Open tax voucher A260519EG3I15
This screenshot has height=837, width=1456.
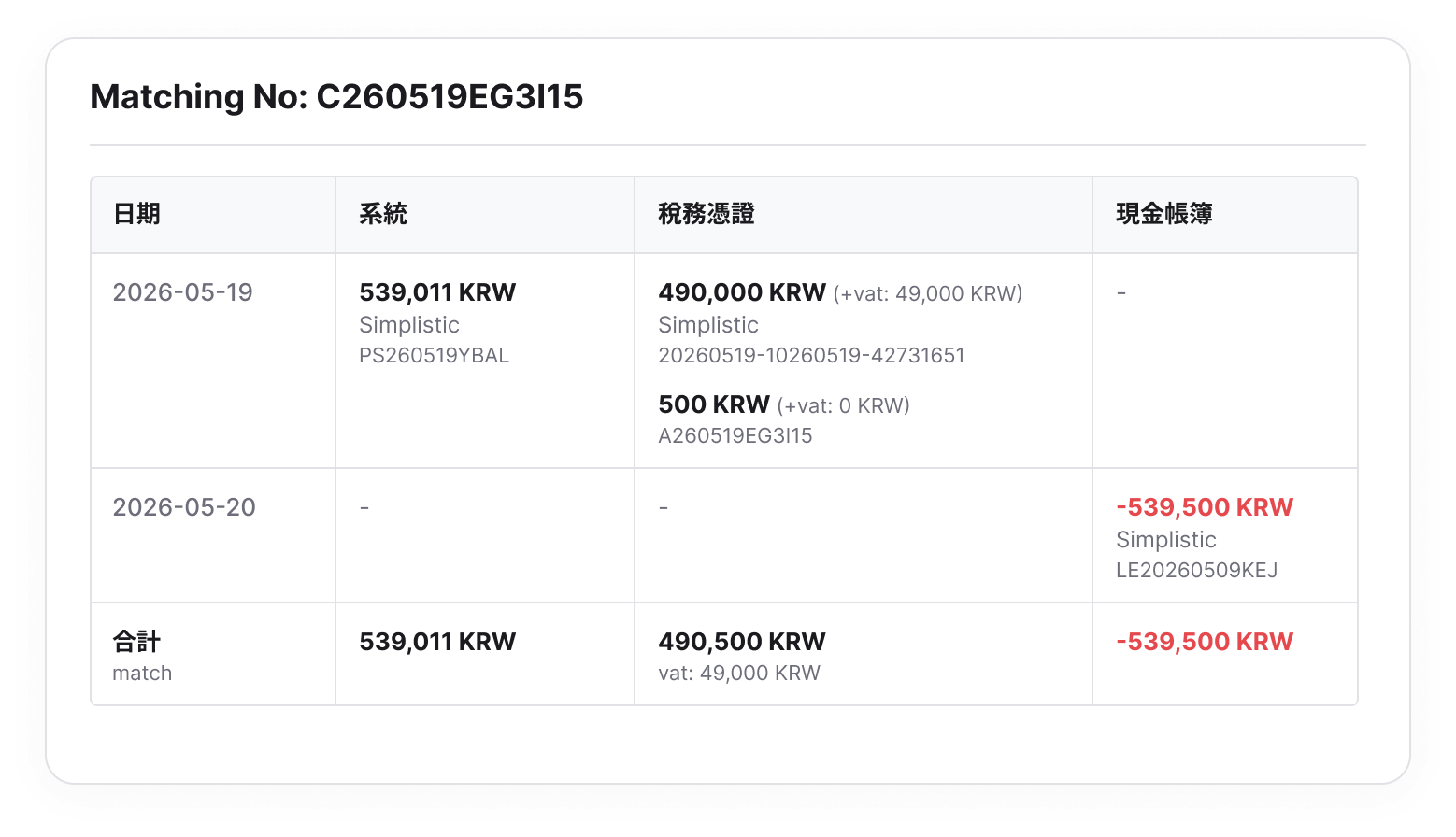pos(735,436)
